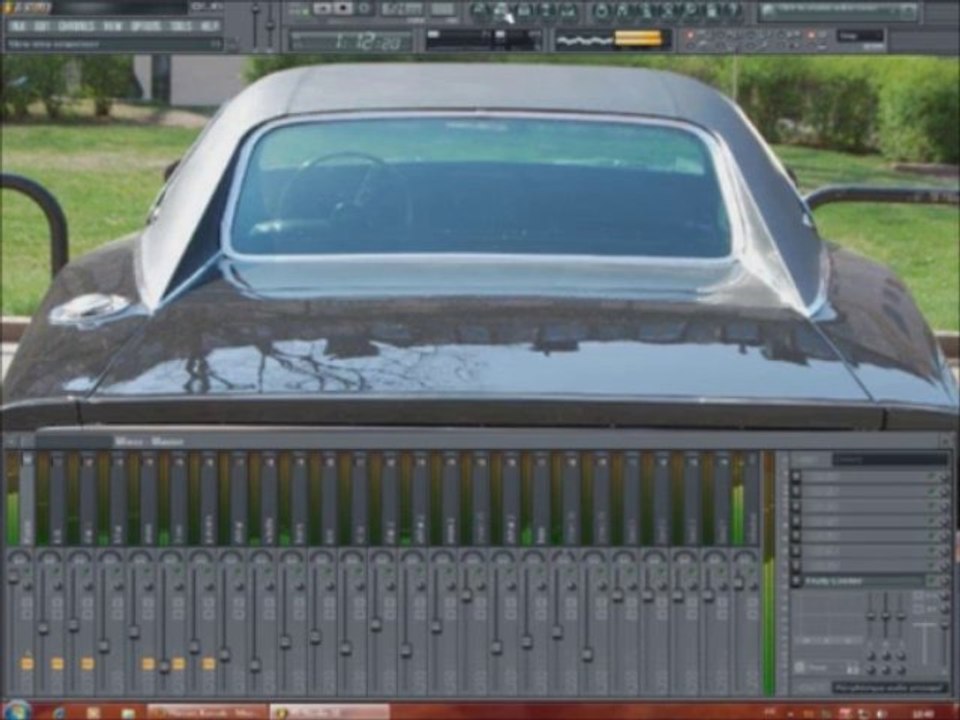Open Internet Explorer from the taskbar
The width and height of the screenshot is (960, 720).
tap(59, 713)
